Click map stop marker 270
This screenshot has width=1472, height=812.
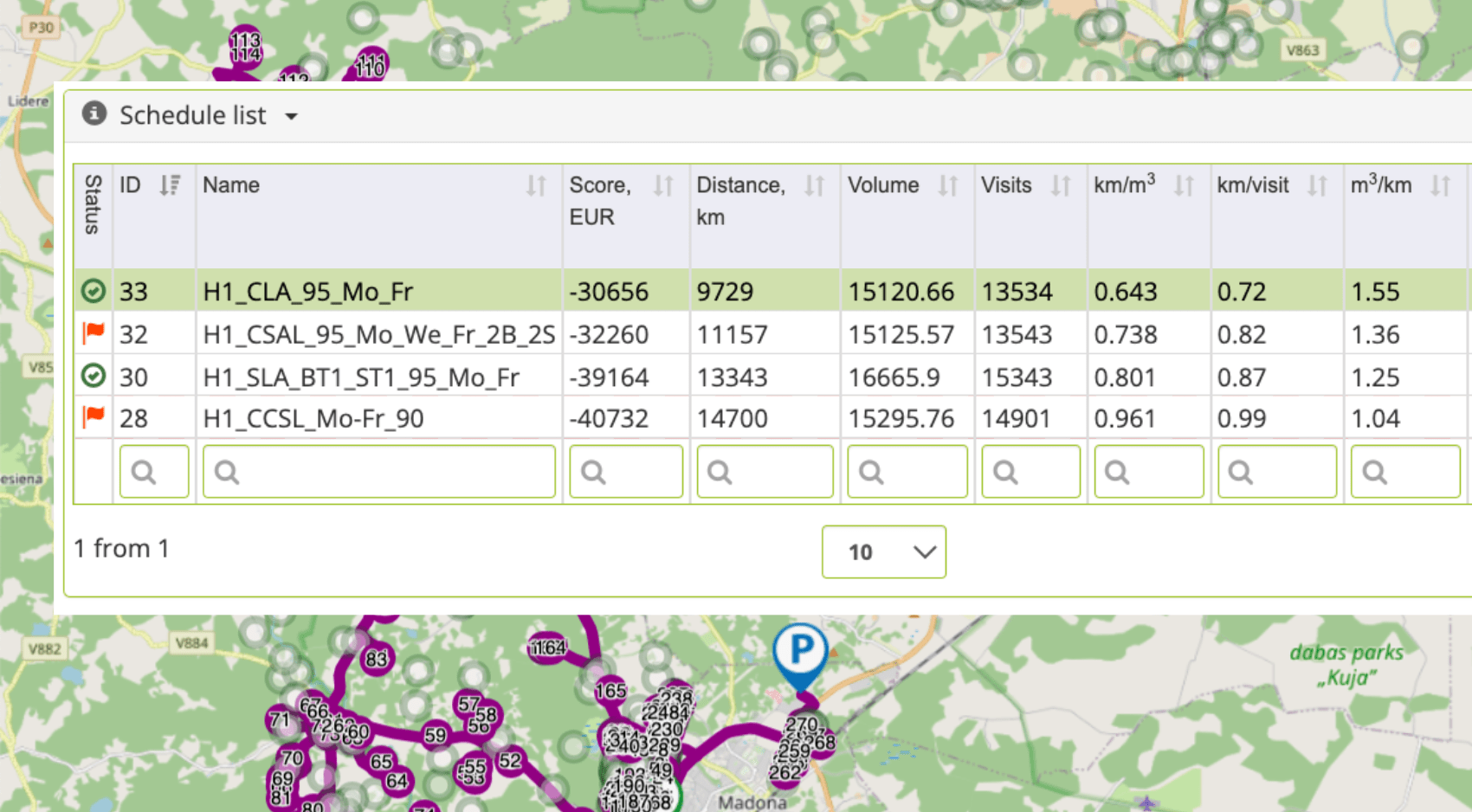click(x=802, y=724)
